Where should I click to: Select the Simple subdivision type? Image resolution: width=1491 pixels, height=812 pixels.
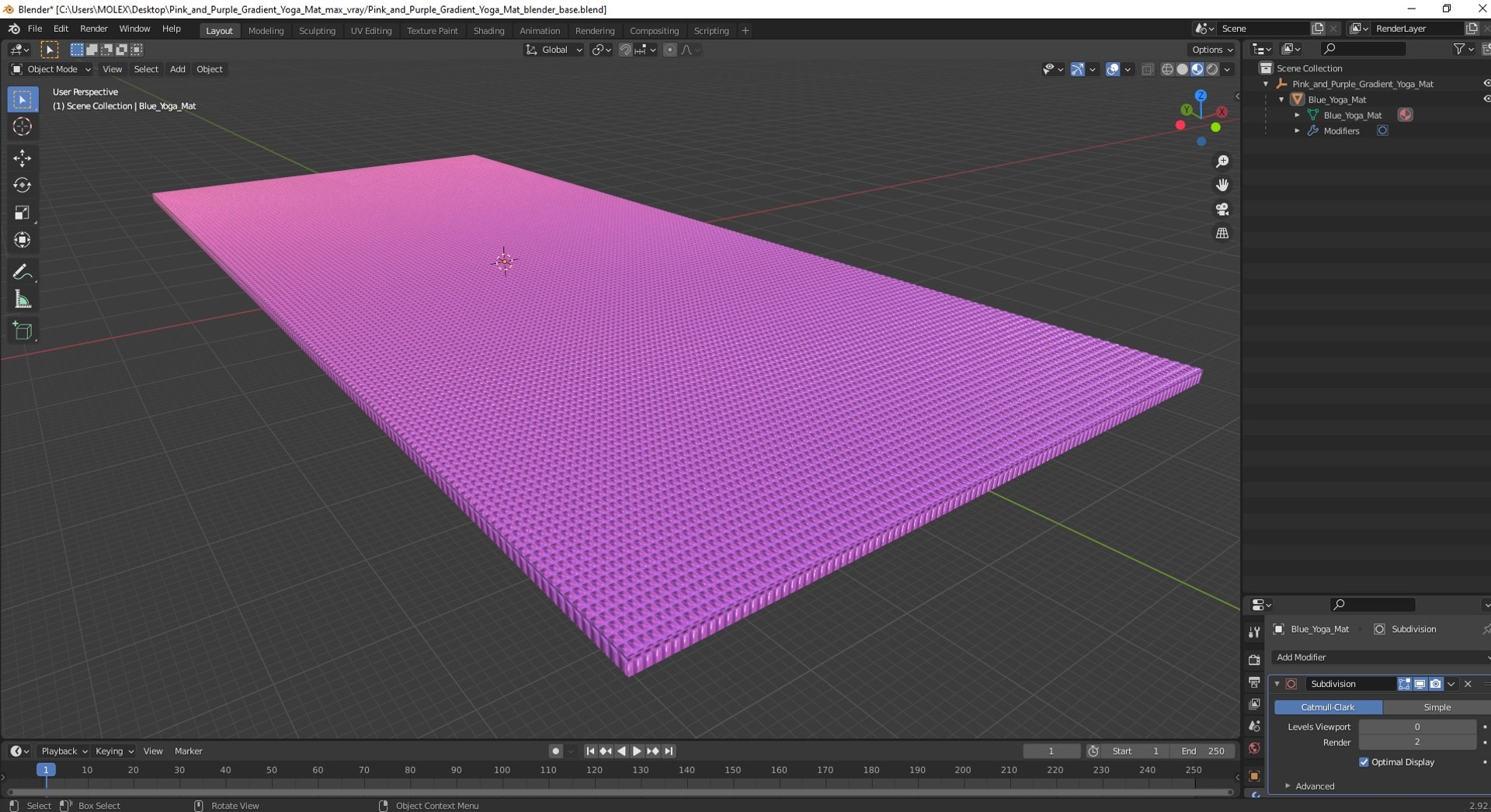point(1437,707)
